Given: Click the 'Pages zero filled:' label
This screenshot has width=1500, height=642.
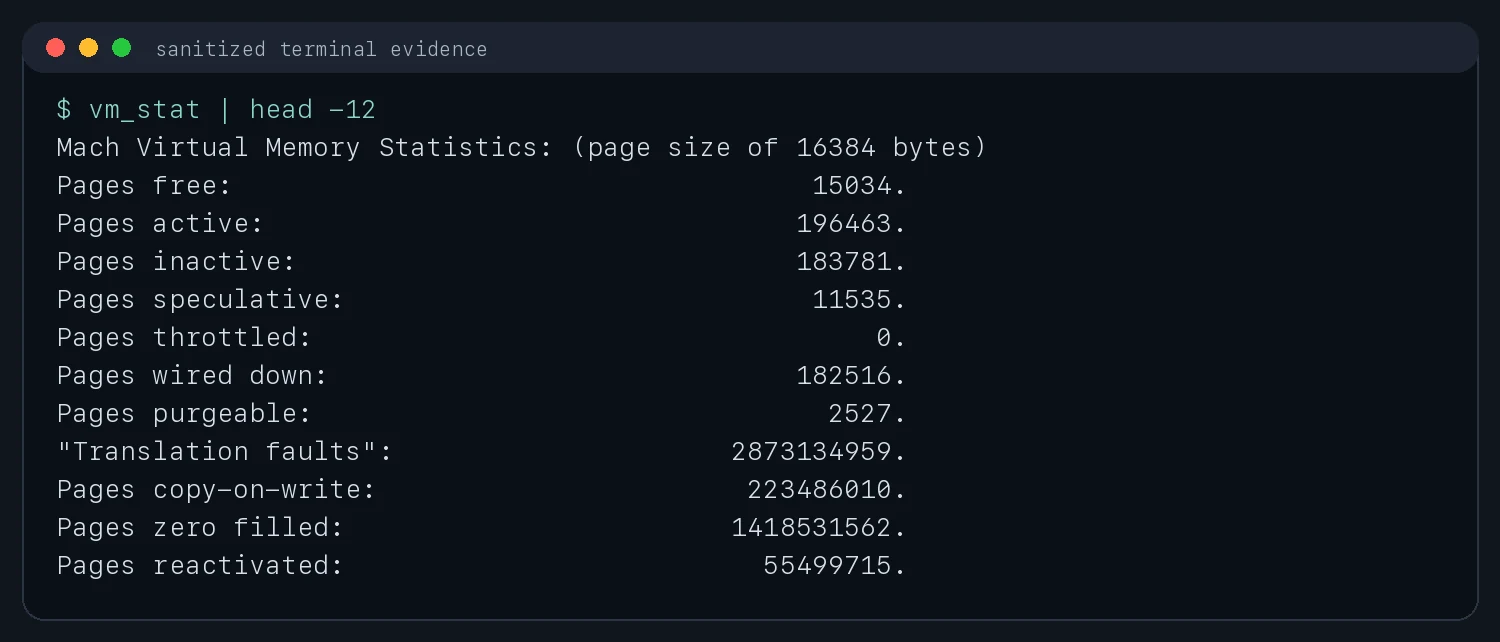Looking at the screenshot, I should 200,528.
